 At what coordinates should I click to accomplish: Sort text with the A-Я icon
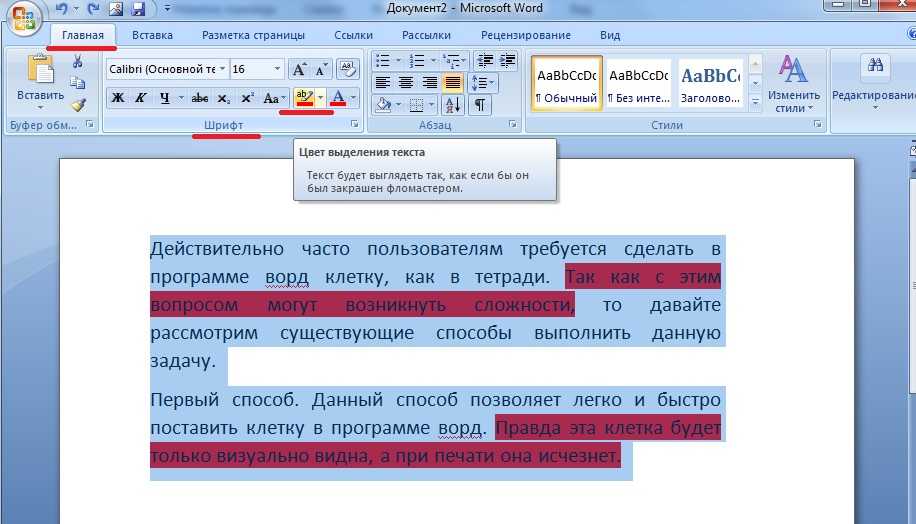(453, 105)
